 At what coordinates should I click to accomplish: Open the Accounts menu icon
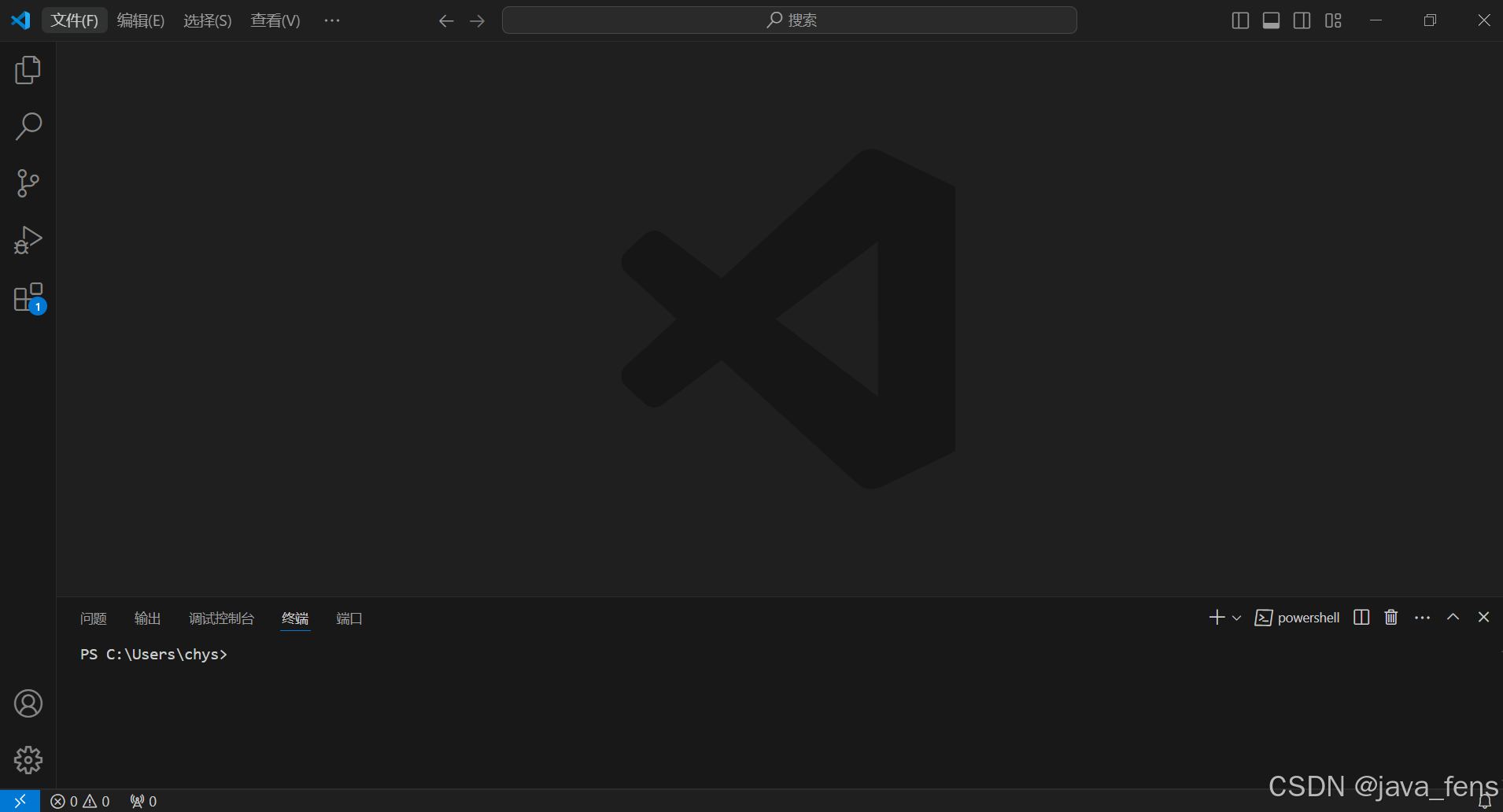coord(28,703)
